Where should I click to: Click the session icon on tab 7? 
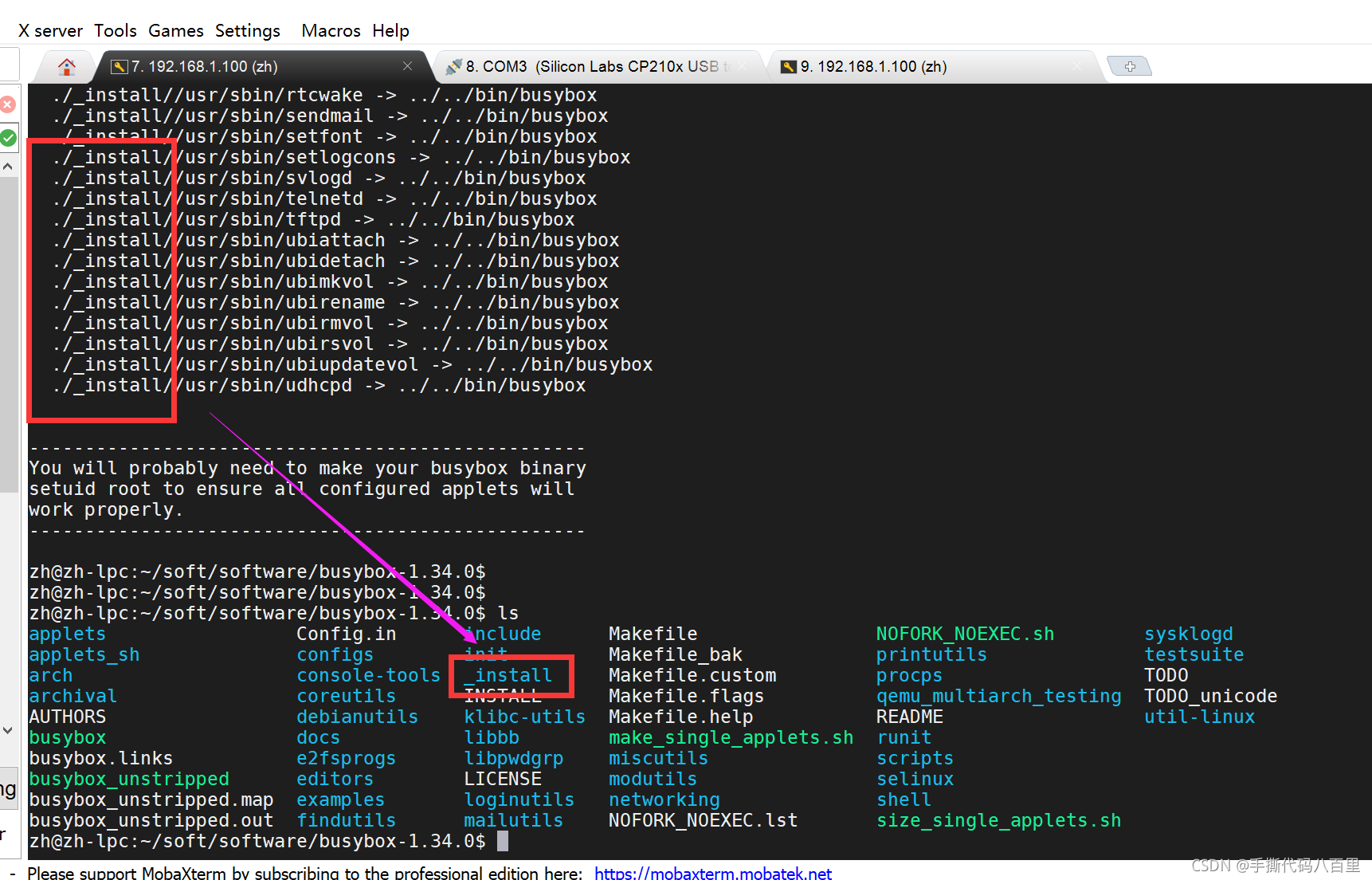click(x=120, y=66)
